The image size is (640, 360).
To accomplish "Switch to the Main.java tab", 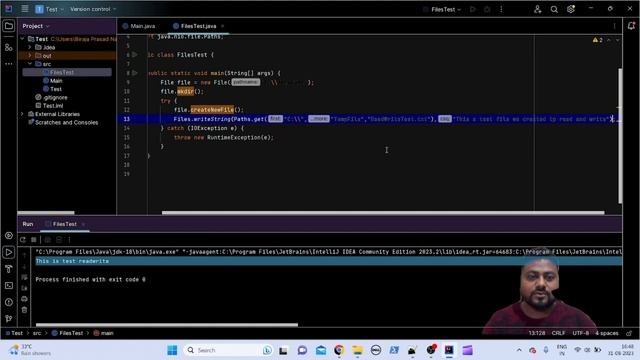I will [x=139, y=26].
